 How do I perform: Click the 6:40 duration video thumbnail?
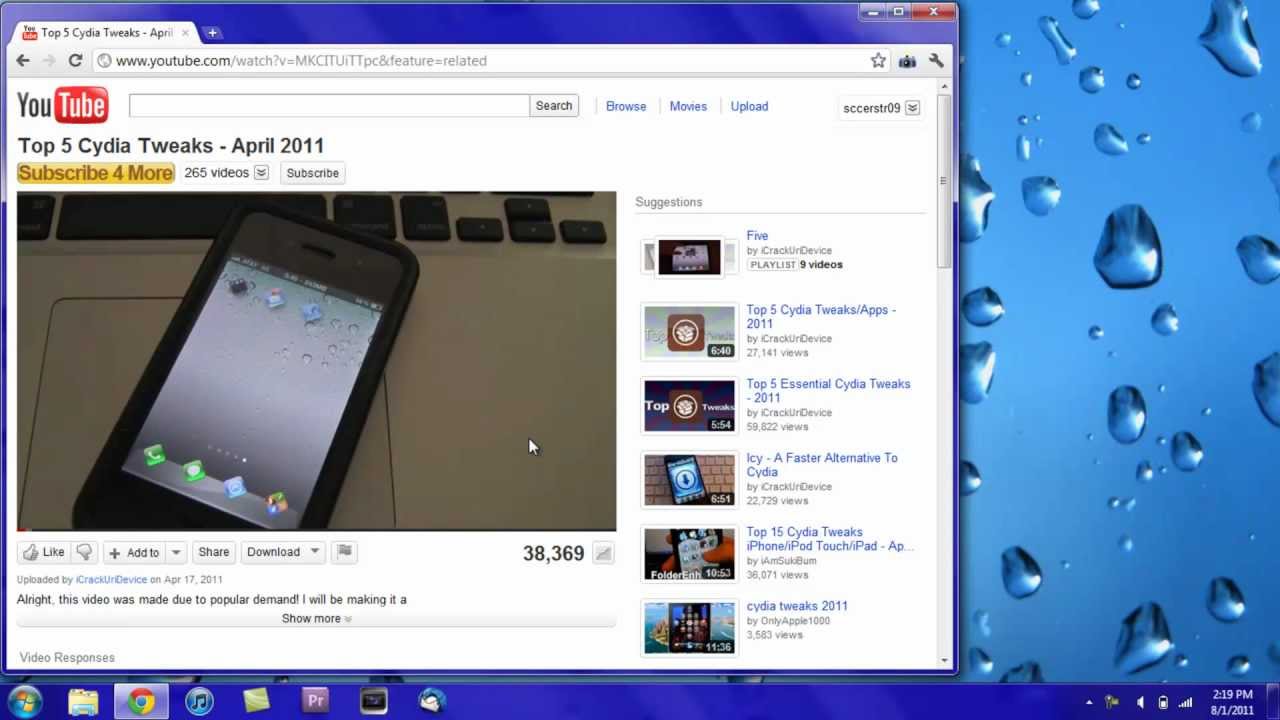tap(689, 332)
